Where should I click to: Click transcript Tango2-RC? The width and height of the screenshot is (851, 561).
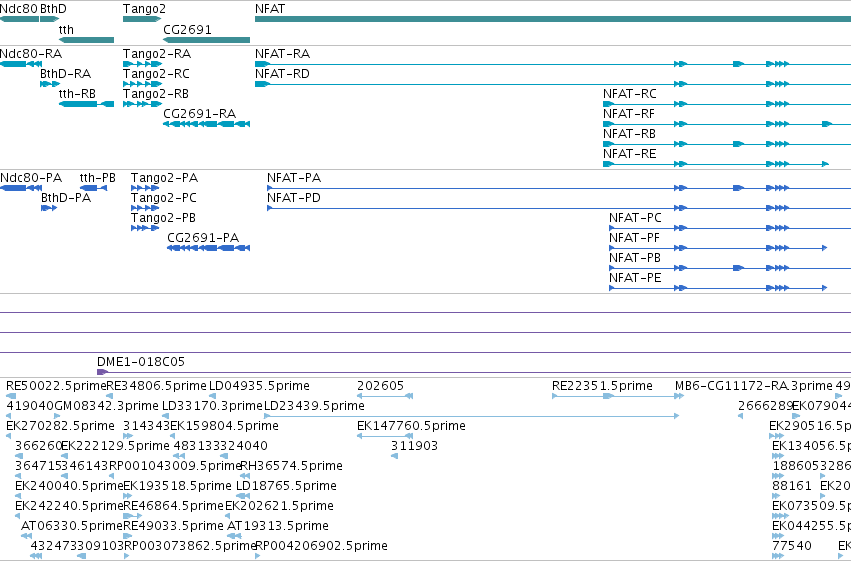click(156, 74)
